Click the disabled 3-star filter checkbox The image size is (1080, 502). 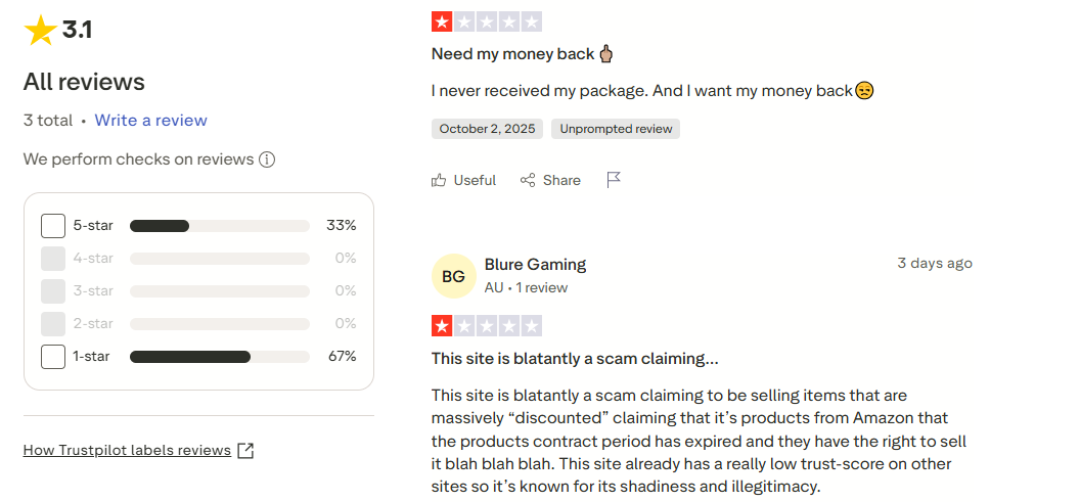[x=53, y=291]
